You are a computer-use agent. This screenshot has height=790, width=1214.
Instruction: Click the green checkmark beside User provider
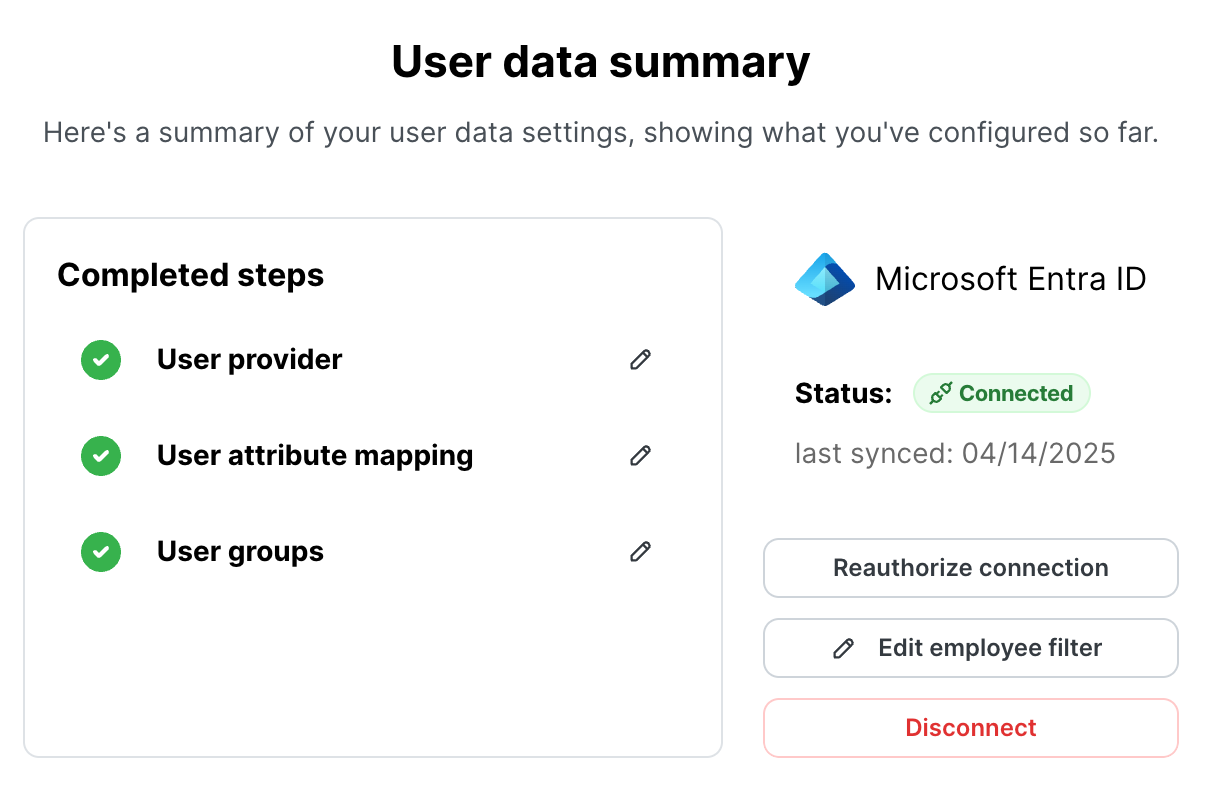[x=101, y=360]
